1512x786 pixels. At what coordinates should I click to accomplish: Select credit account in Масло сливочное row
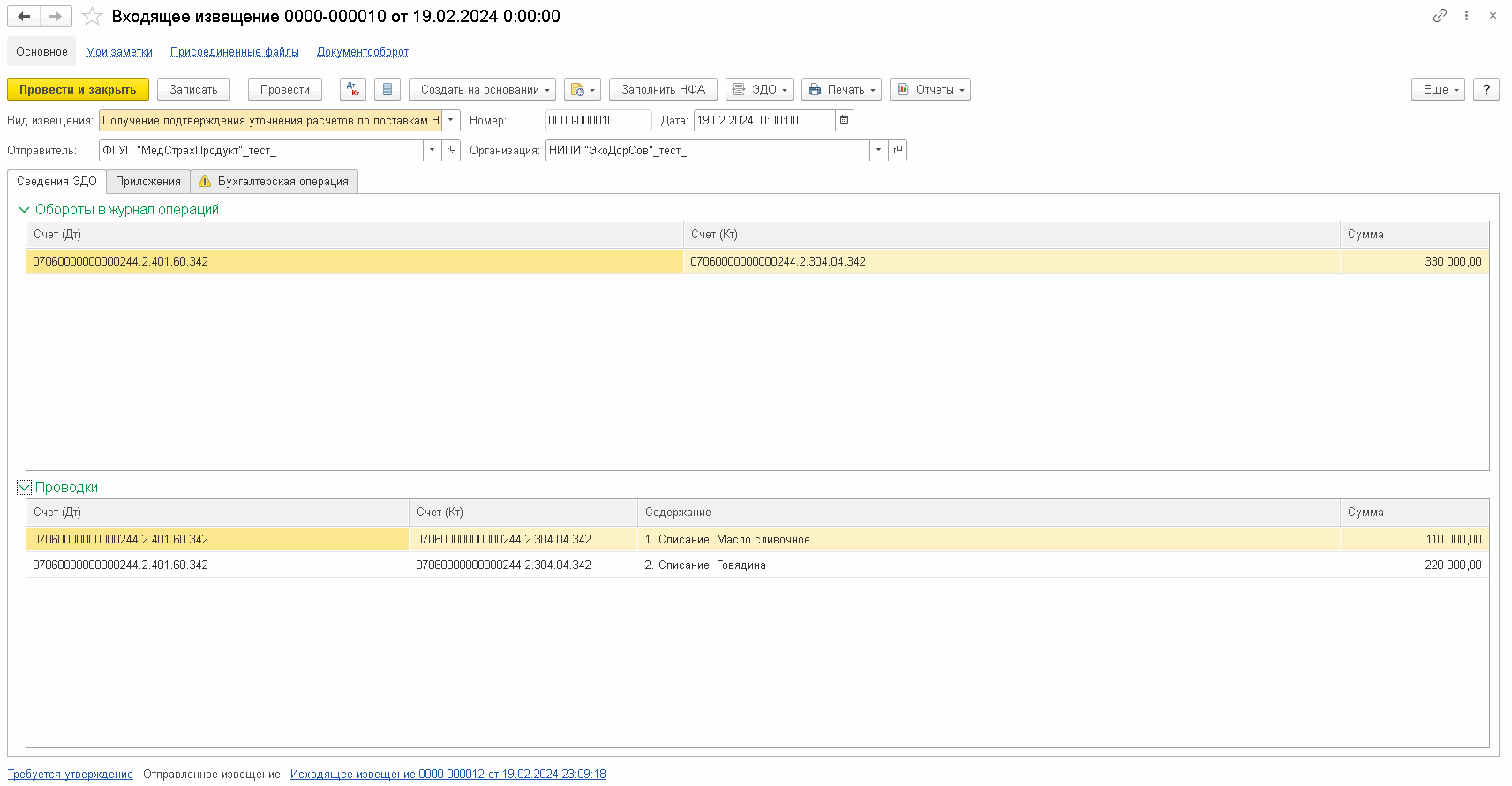523,539
